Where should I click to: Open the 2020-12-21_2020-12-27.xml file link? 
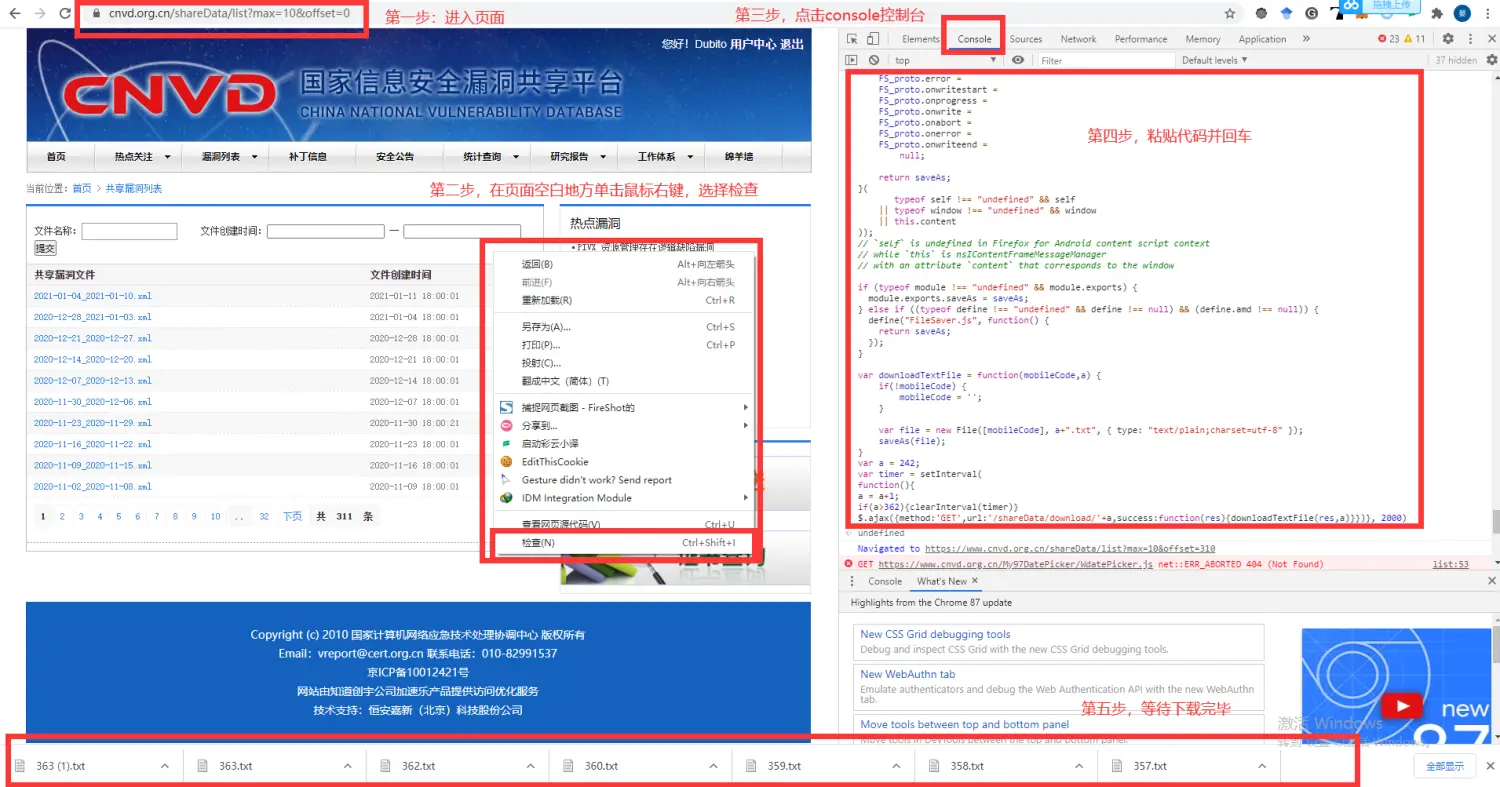click(x=92, y=338)
